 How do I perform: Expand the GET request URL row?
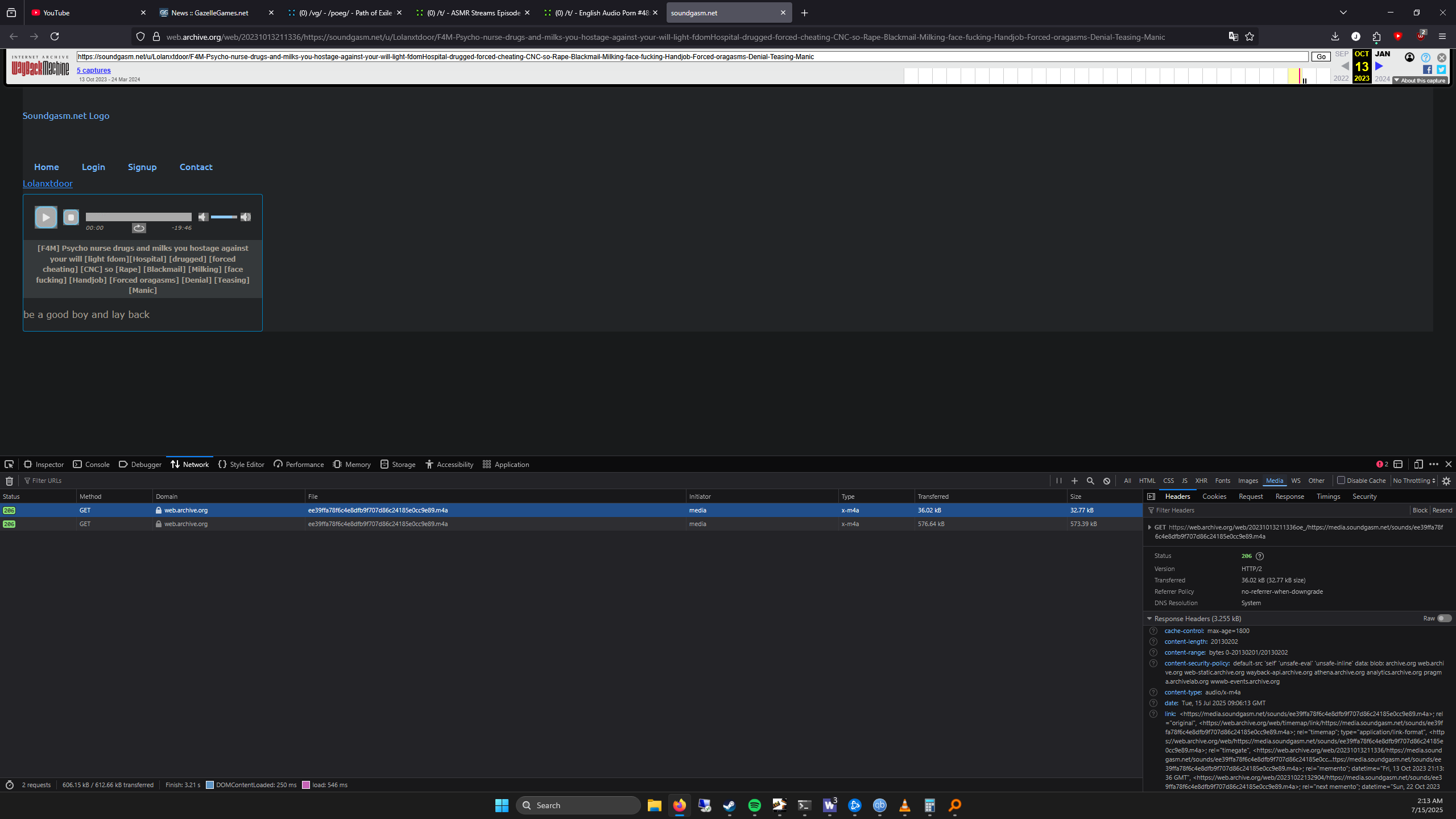tap(1149, 527)
